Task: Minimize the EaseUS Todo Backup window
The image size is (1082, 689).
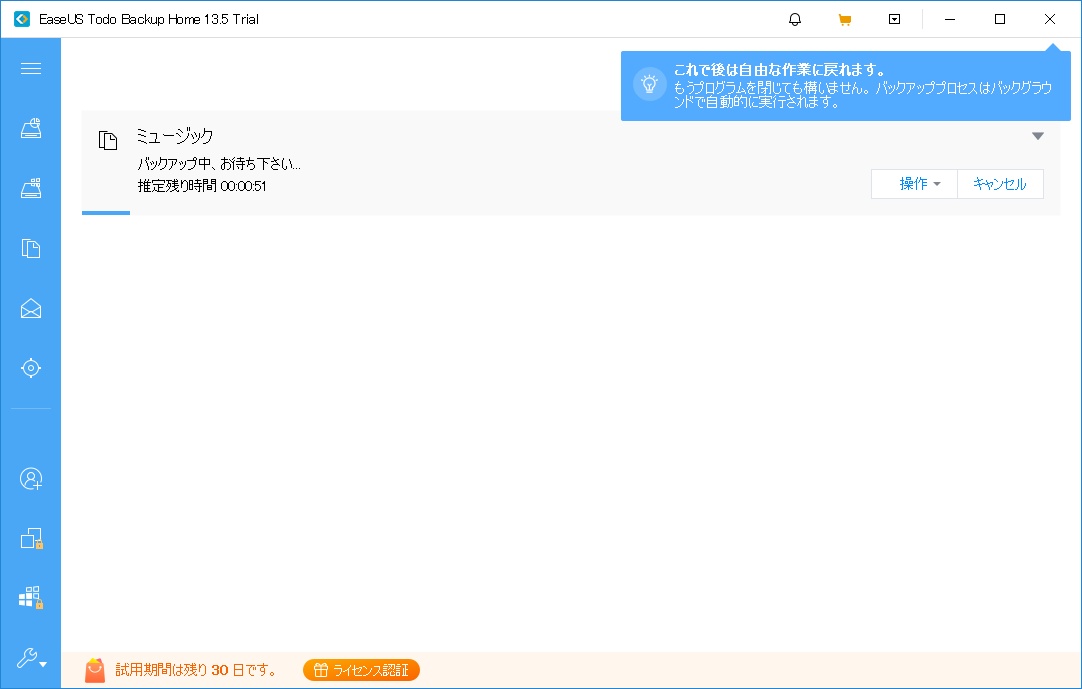Action: 950,19
